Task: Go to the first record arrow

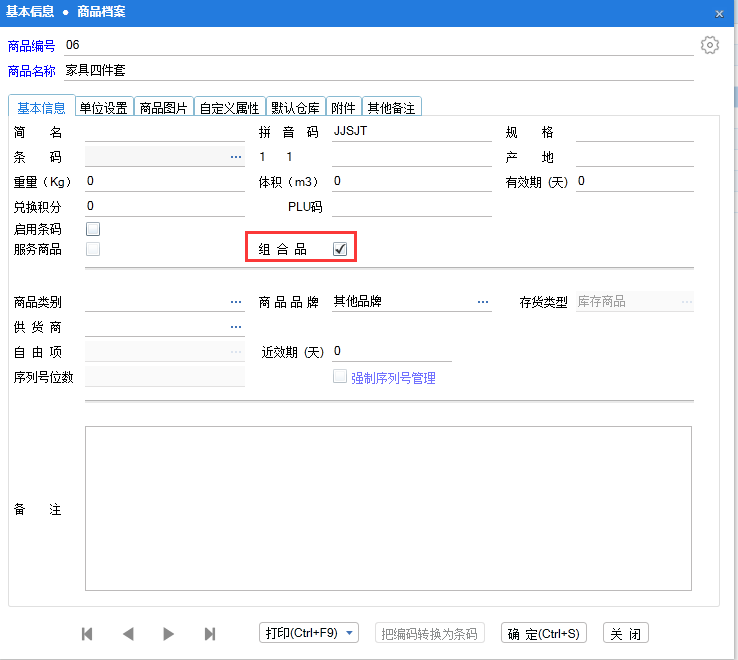Action: [87, 634]
